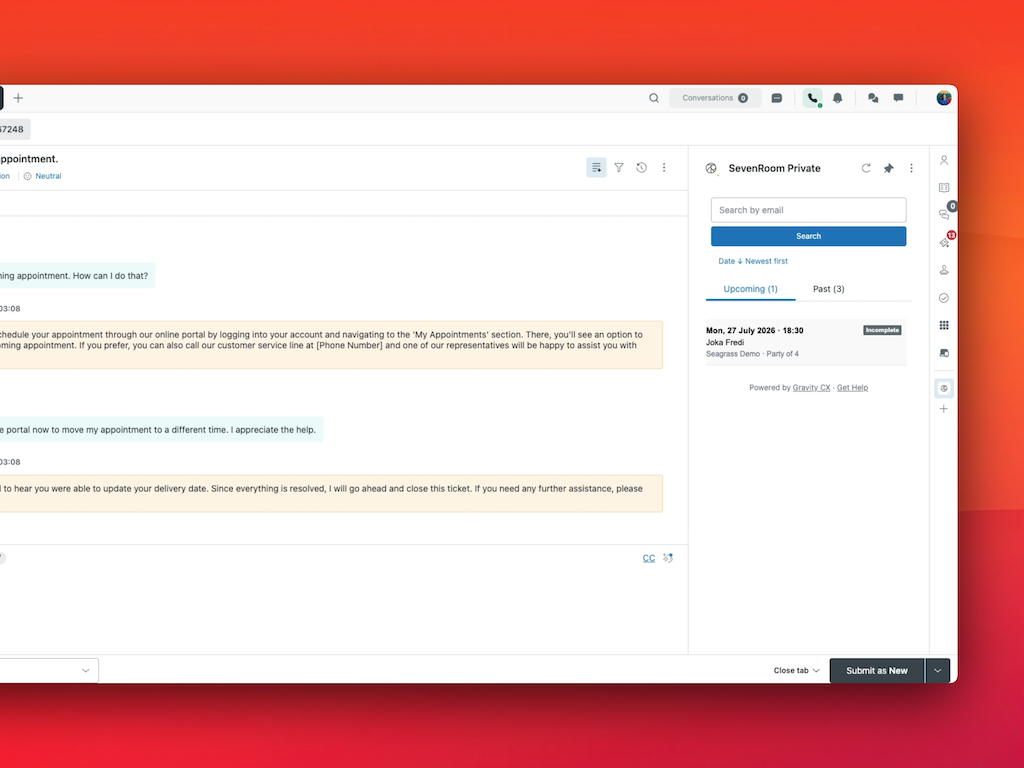Add an app with sidebar plus icon
The height and width of the screenshot is (768, 1024).
click(x=944, y=409)
